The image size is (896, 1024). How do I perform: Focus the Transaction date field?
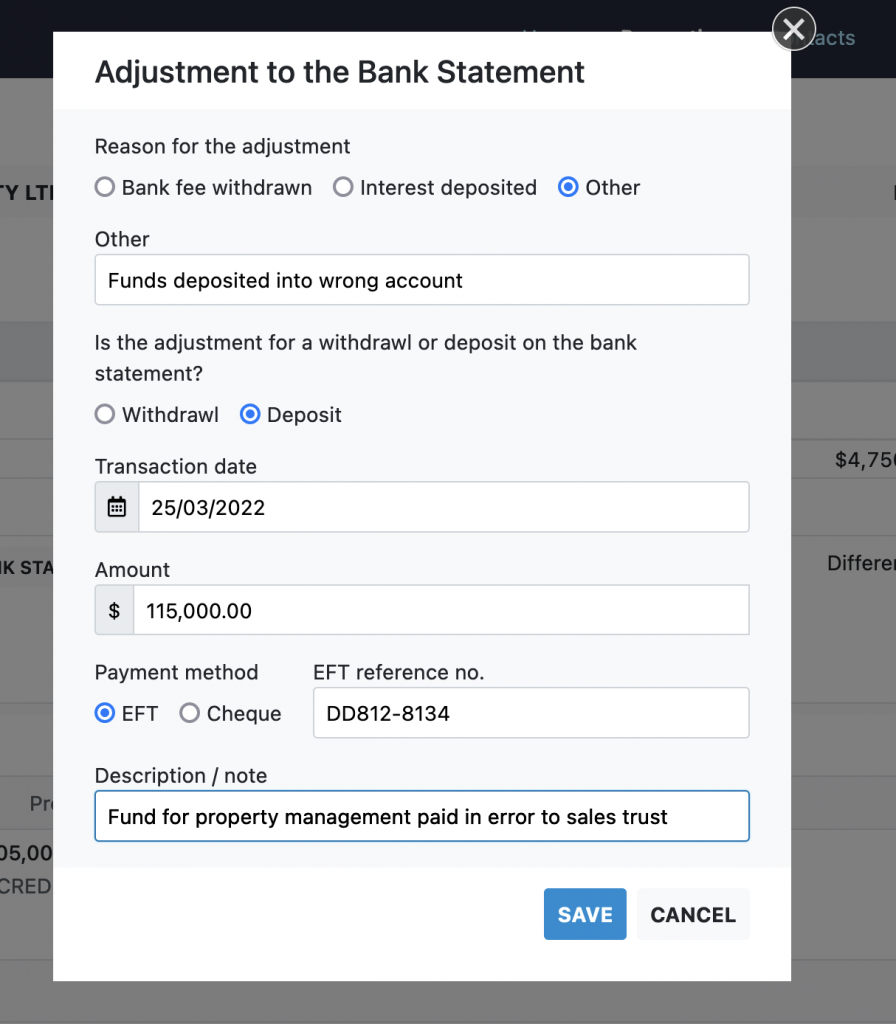click(443, 507)
